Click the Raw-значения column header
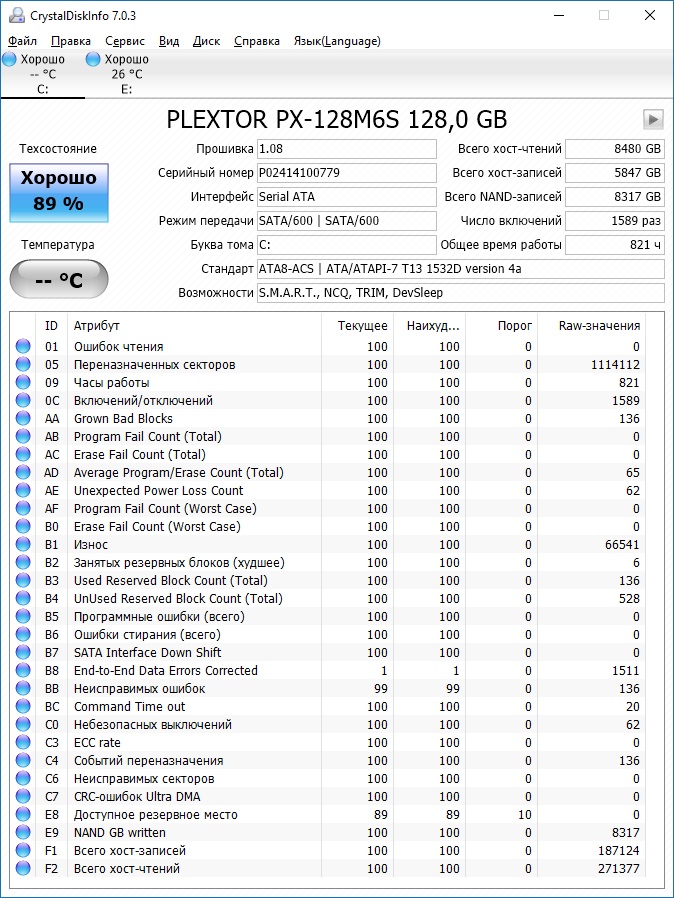Image resolution: width=674 pixels, height=898 pixels. [x=593, y=326]
